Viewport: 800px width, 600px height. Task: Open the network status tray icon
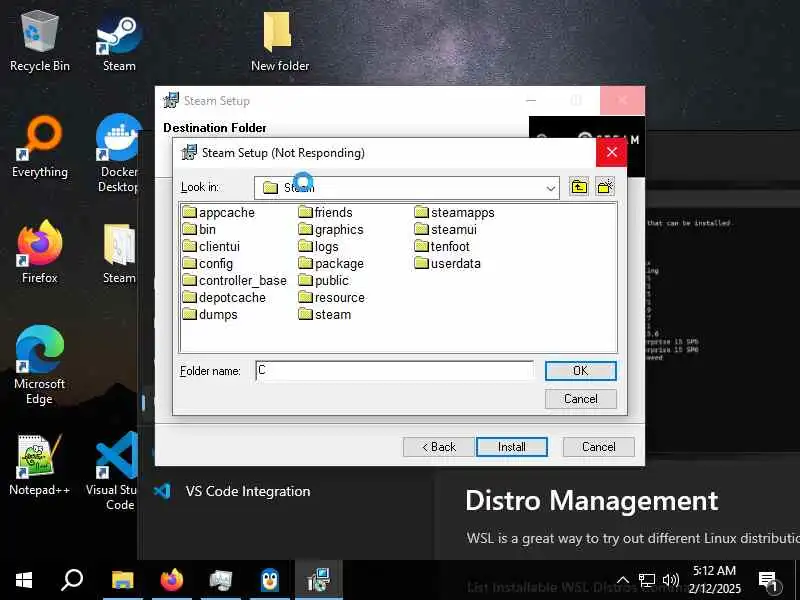point(647,580)
